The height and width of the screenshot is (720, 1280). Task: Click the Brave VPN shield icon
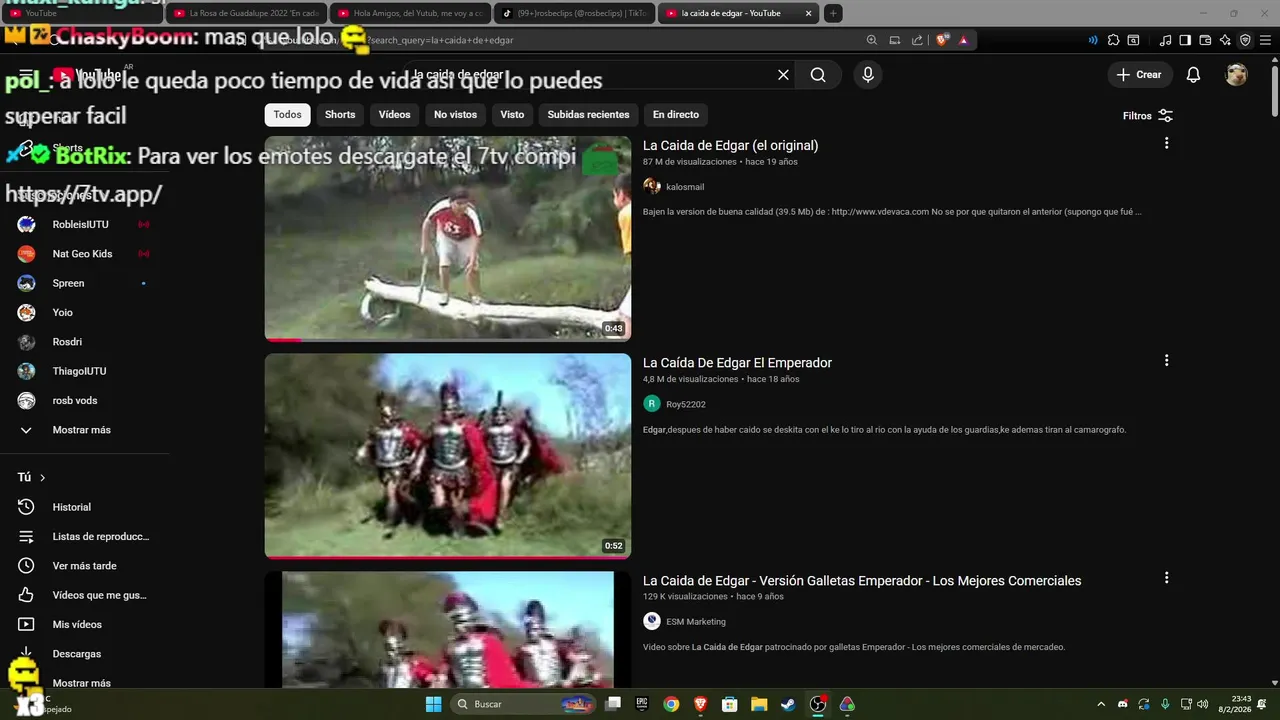pyautogui.click(x=1245, y=40)
